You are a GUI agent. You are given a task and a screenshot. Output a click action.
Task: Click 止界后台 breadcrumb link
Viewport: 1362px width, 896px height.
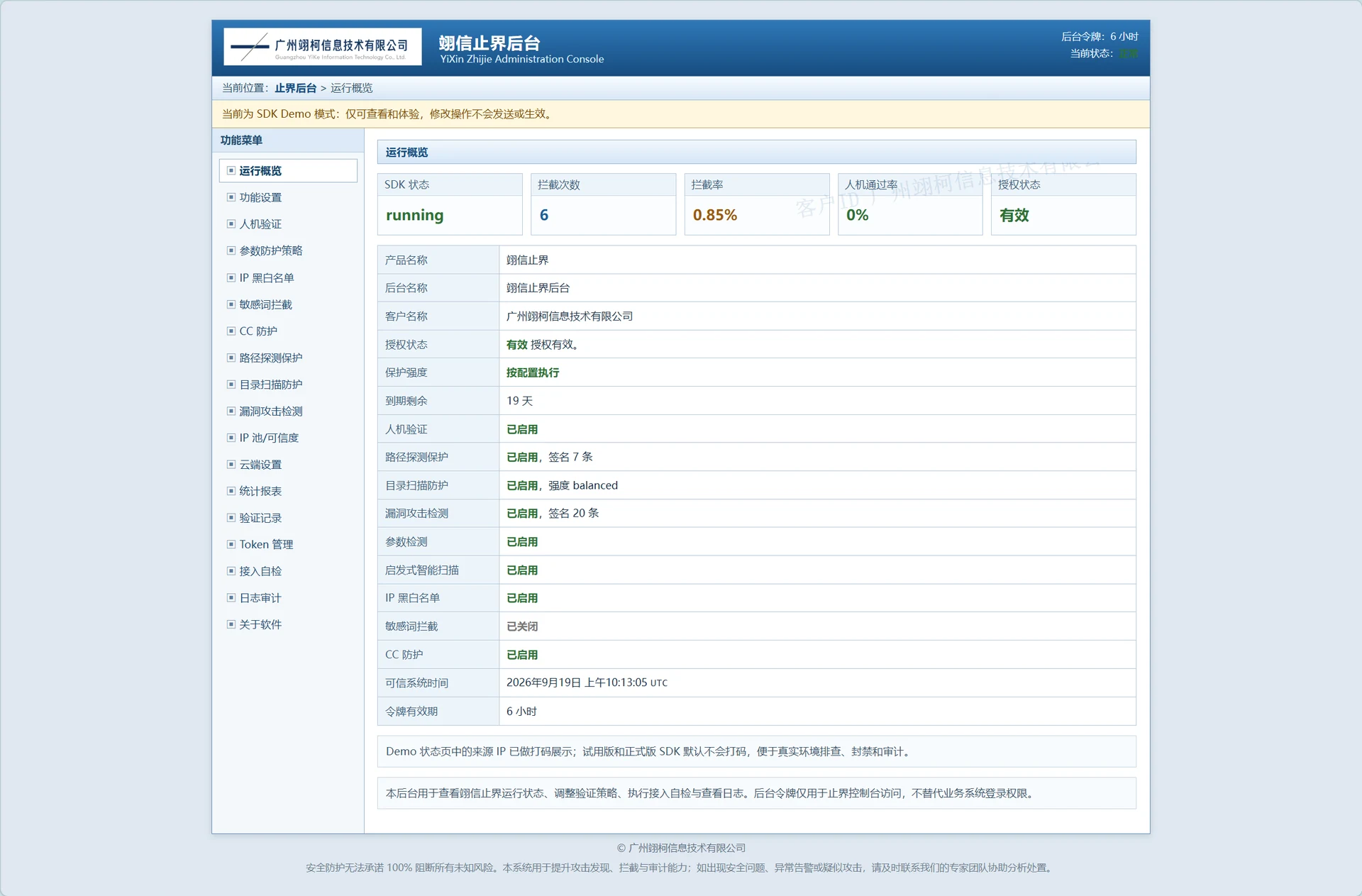pos(296,88)
